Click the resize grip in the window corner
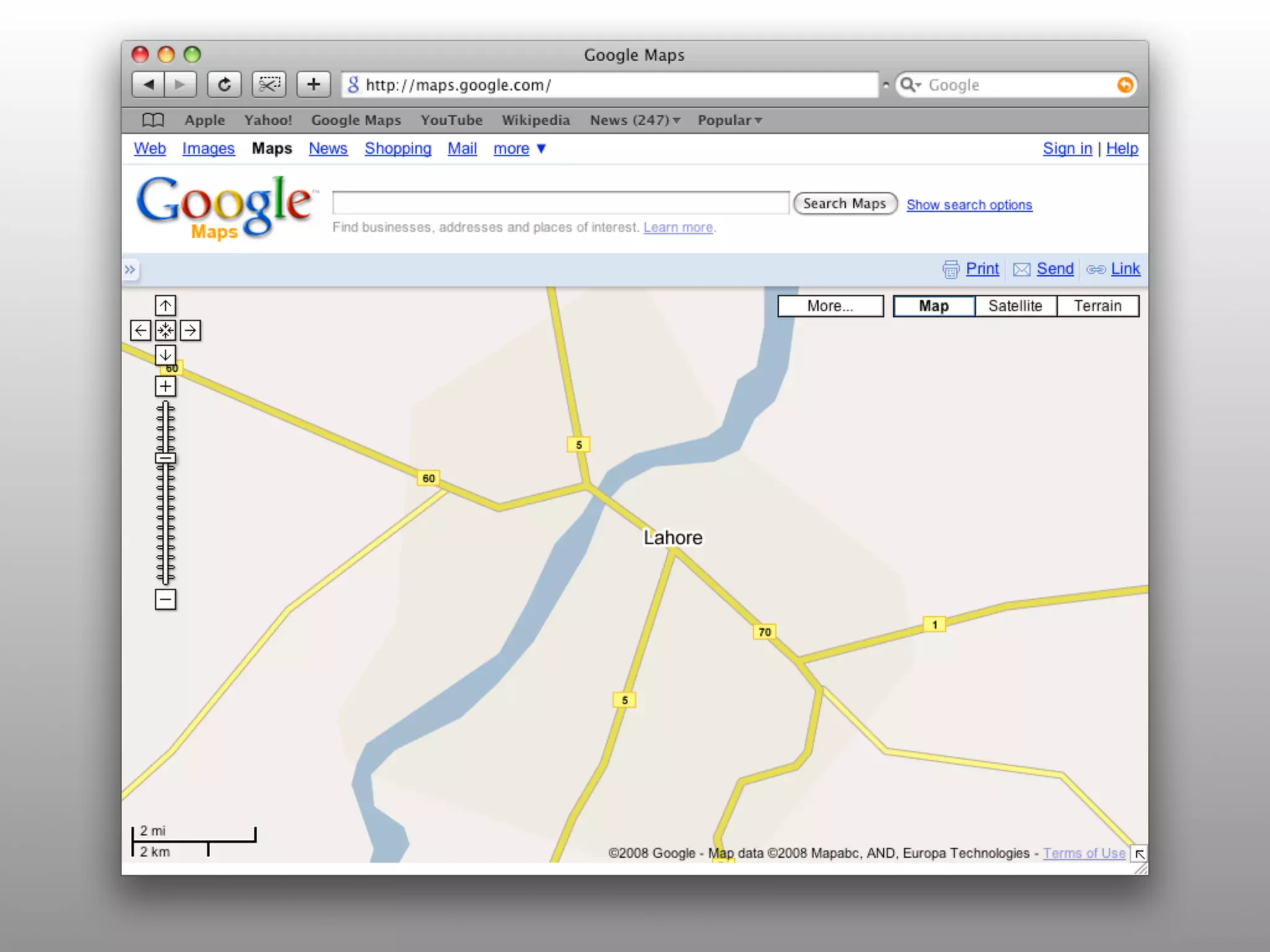This screenshot has width=1270, height=952. coord(1140,868)
